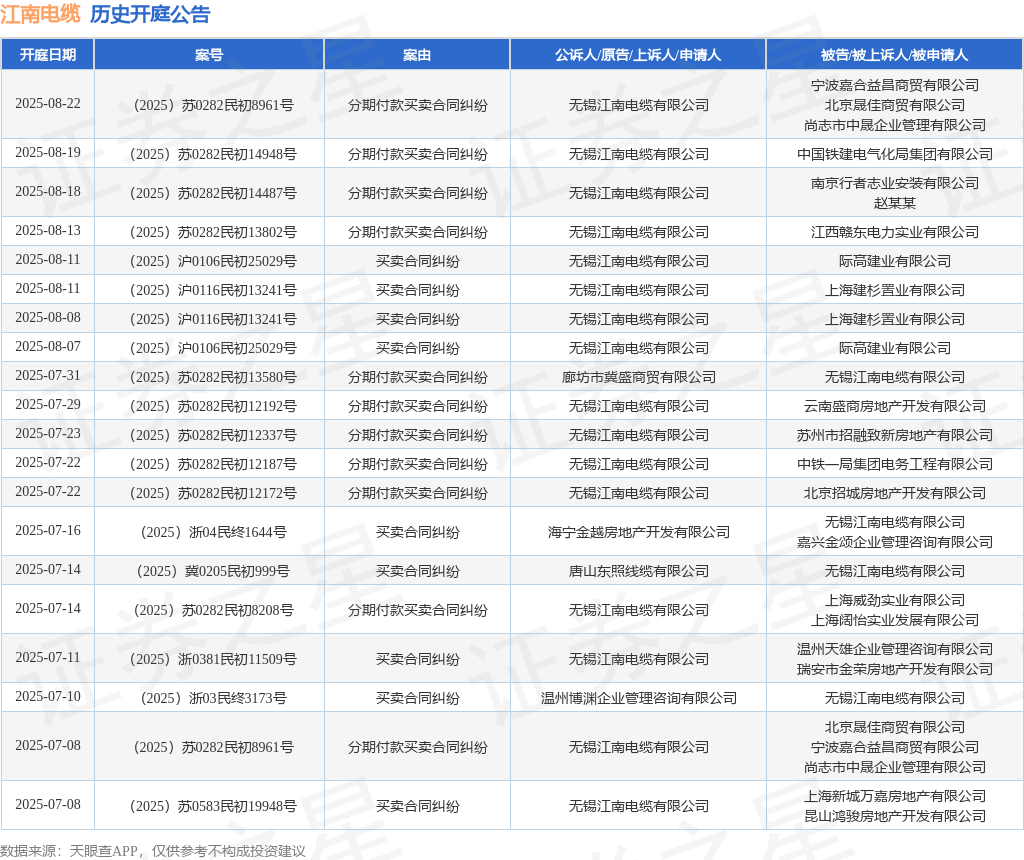This screenshot has height=860, width=1024.
Task: Select the 案号 column header
Action: coord(209,55)
